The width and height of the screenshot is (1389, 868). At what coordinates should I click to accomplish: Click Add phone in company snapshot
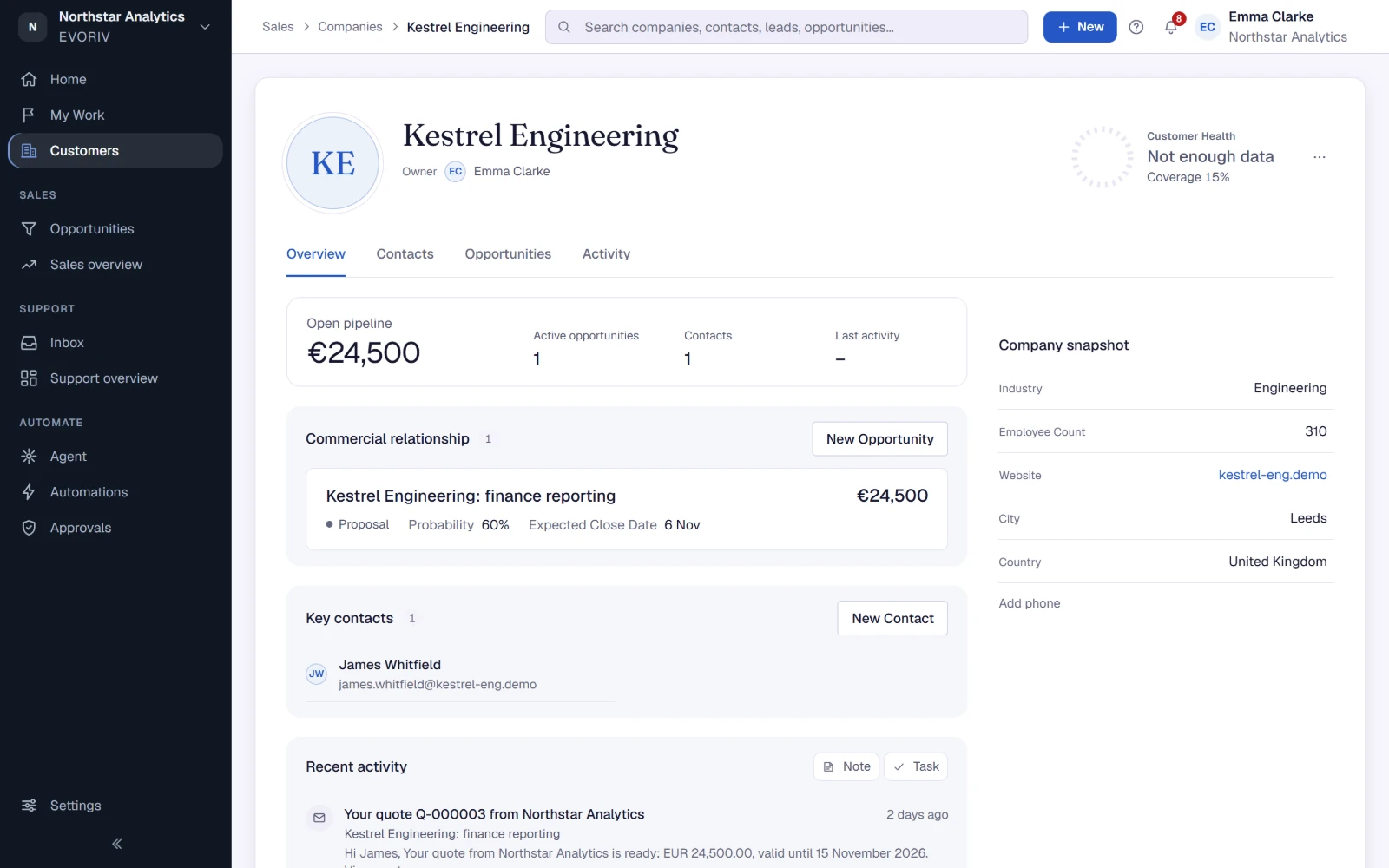pos(1030,603)
